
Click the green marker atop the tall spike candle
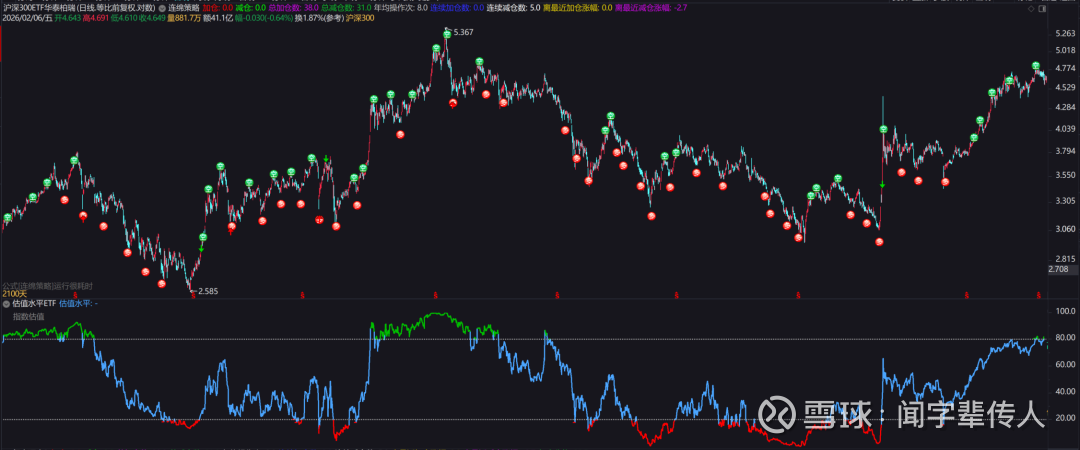(x=882, y=130)
